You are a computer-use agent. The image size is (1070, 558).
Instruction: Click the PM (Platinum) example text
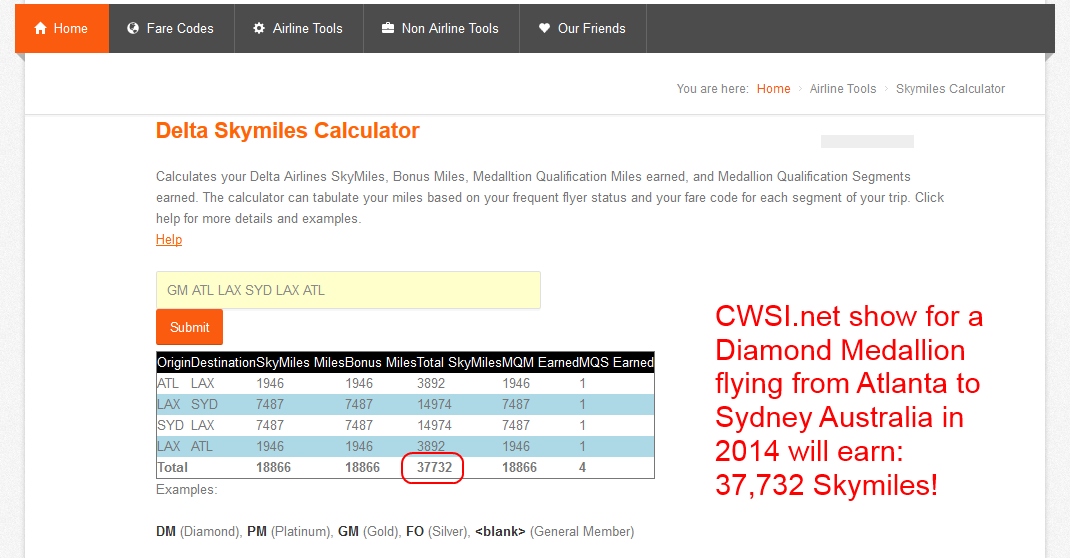[289, 531]
